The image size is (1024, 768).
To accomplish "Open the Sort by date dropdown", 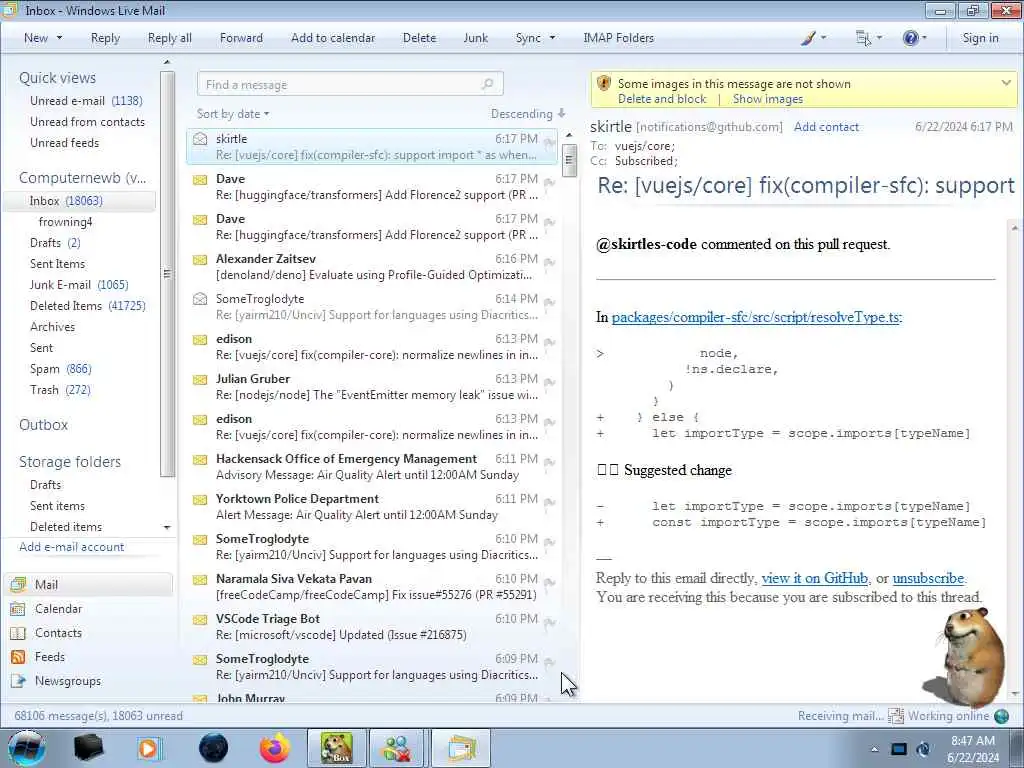I will point(232,114).
